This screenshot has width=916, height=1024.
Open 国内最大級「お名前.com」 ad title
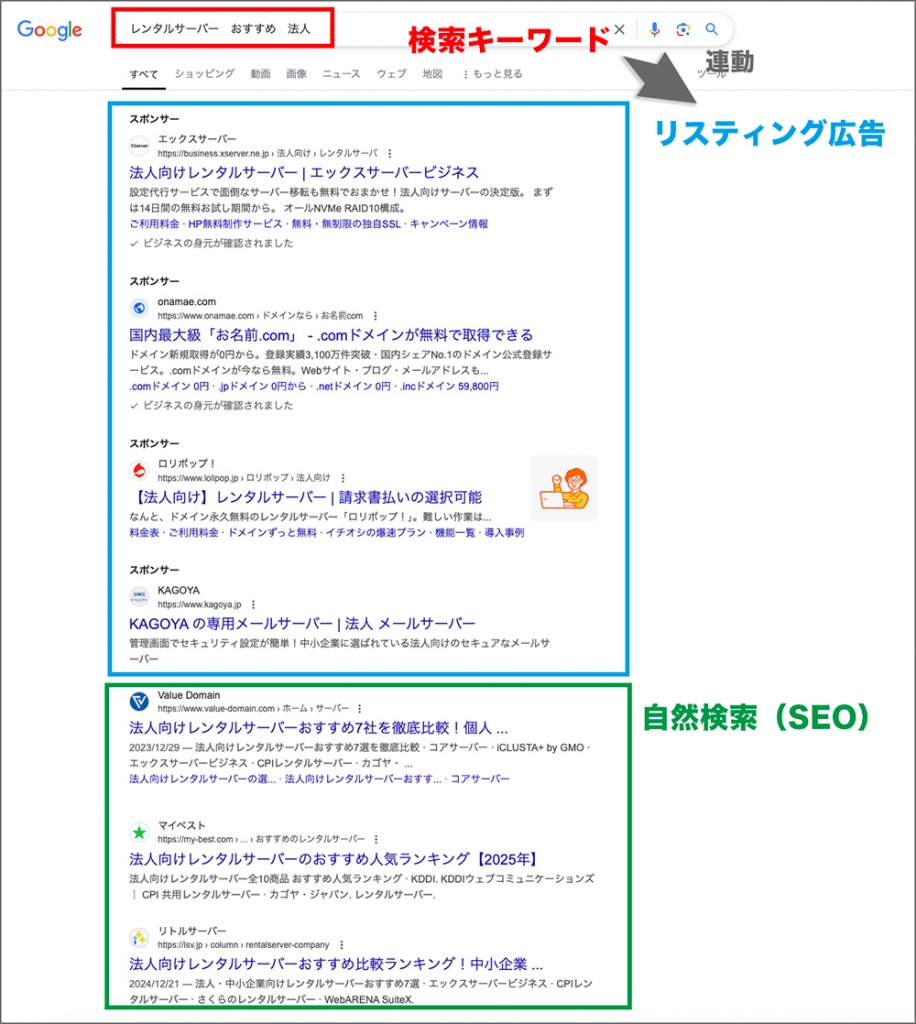pos(331,335)
